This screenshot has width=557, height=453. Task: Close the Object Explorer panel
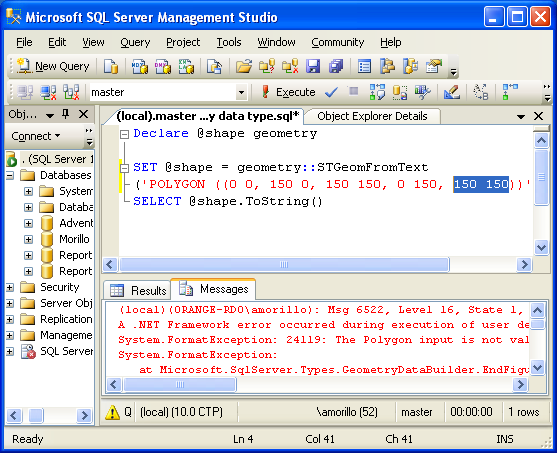tap(83, 114)
